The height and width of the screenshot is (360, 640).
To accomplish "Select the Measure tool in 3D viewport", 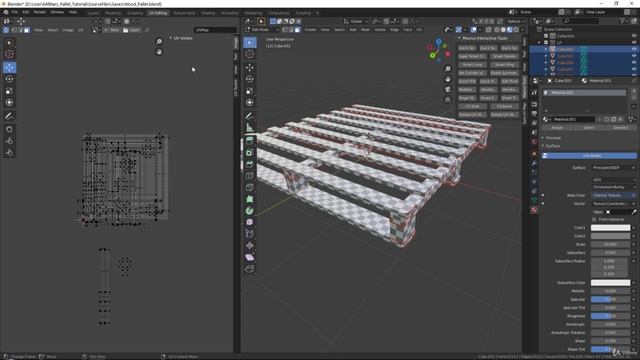I will tap(250, 128).
